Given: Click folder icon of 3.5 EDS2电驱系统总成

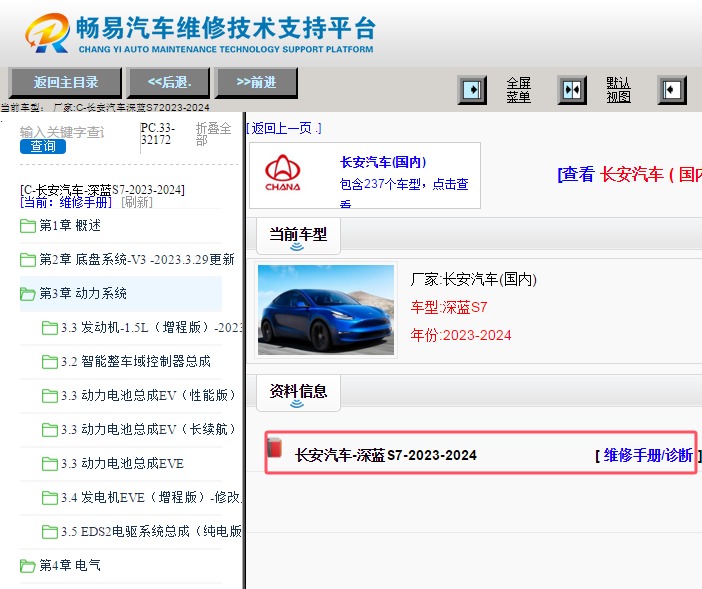Looking at the screenshot, I should click(x=50, y=532).
